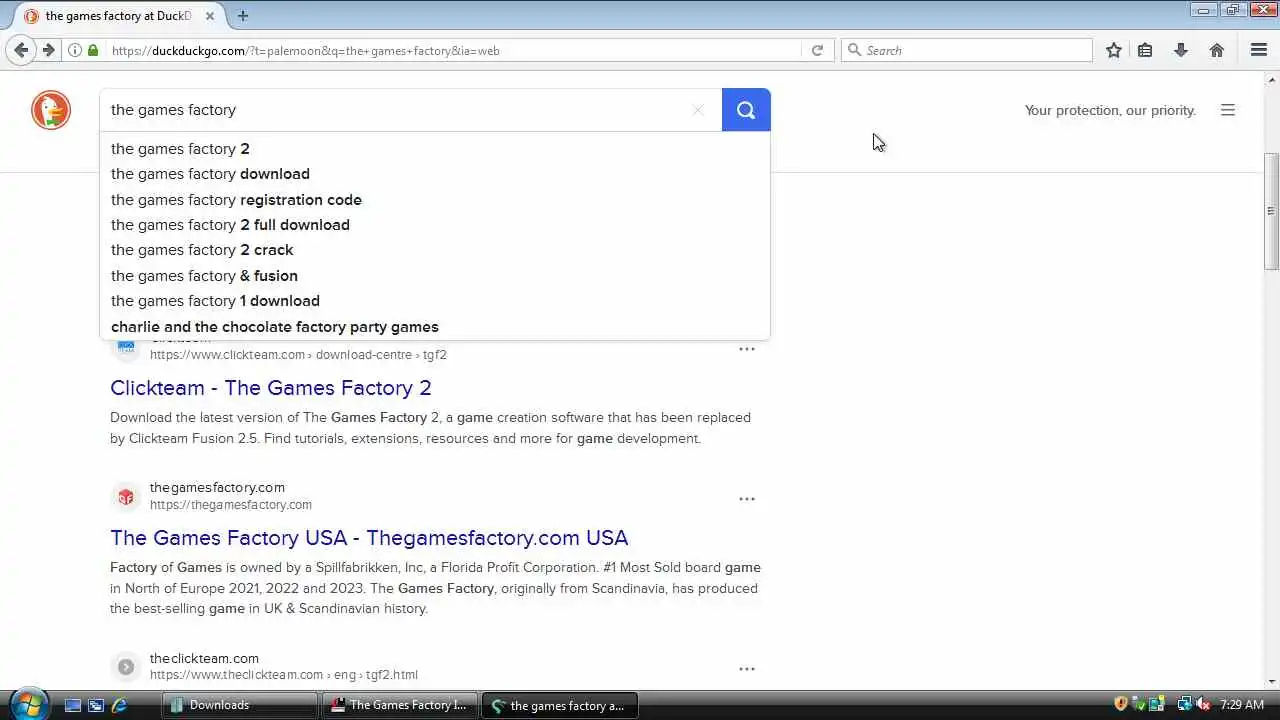Submit search with blue magnifier button
1280x720 pixels.
[x=746, y=110]
